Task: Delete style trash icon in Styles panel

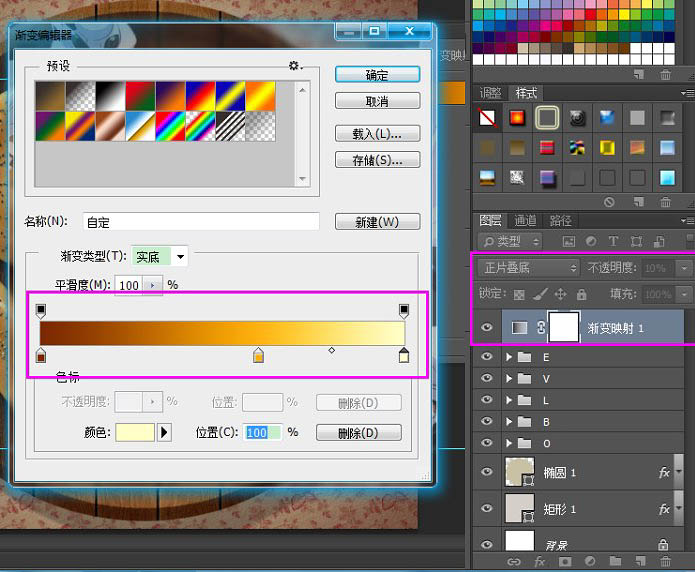Action: pyautogui.click(x=665, y=202)
